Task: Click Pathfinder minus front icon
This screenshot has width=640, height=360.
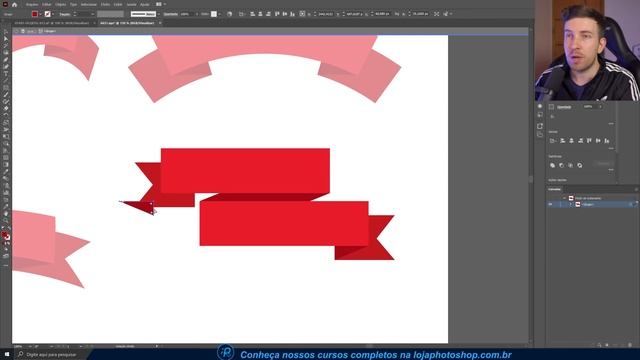Action: click(x=562, y=165)
